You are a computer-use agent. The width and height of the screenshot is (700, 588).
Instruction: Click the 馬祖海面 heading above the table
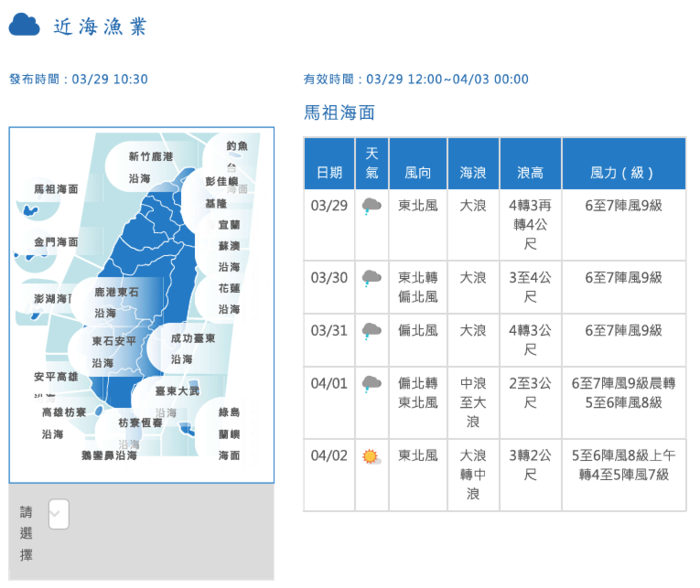(x=339, y=113)
